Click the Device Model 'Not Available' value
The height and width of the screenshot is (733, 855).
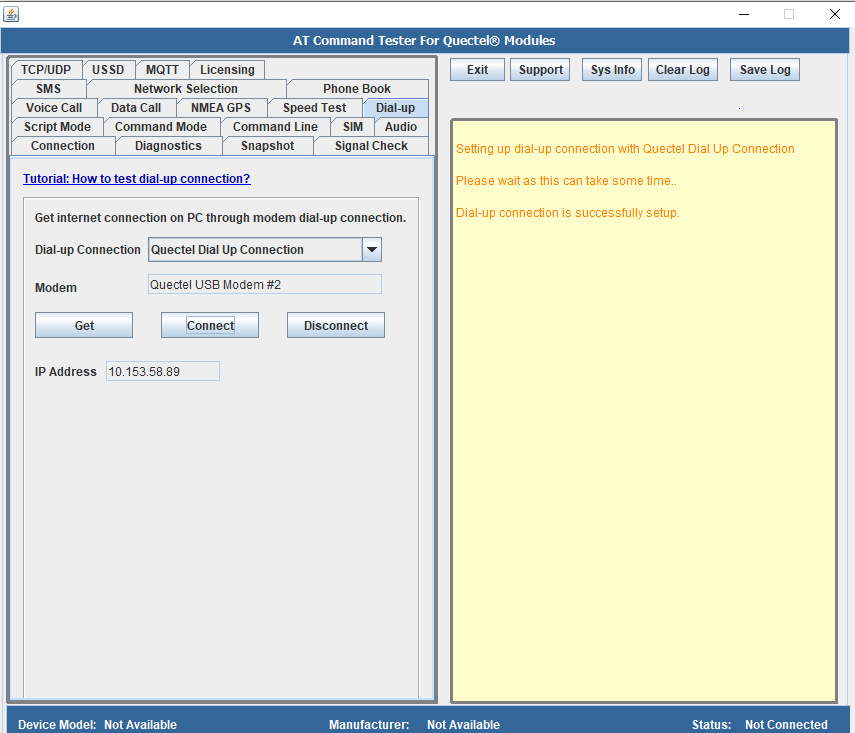pos(141,725)
